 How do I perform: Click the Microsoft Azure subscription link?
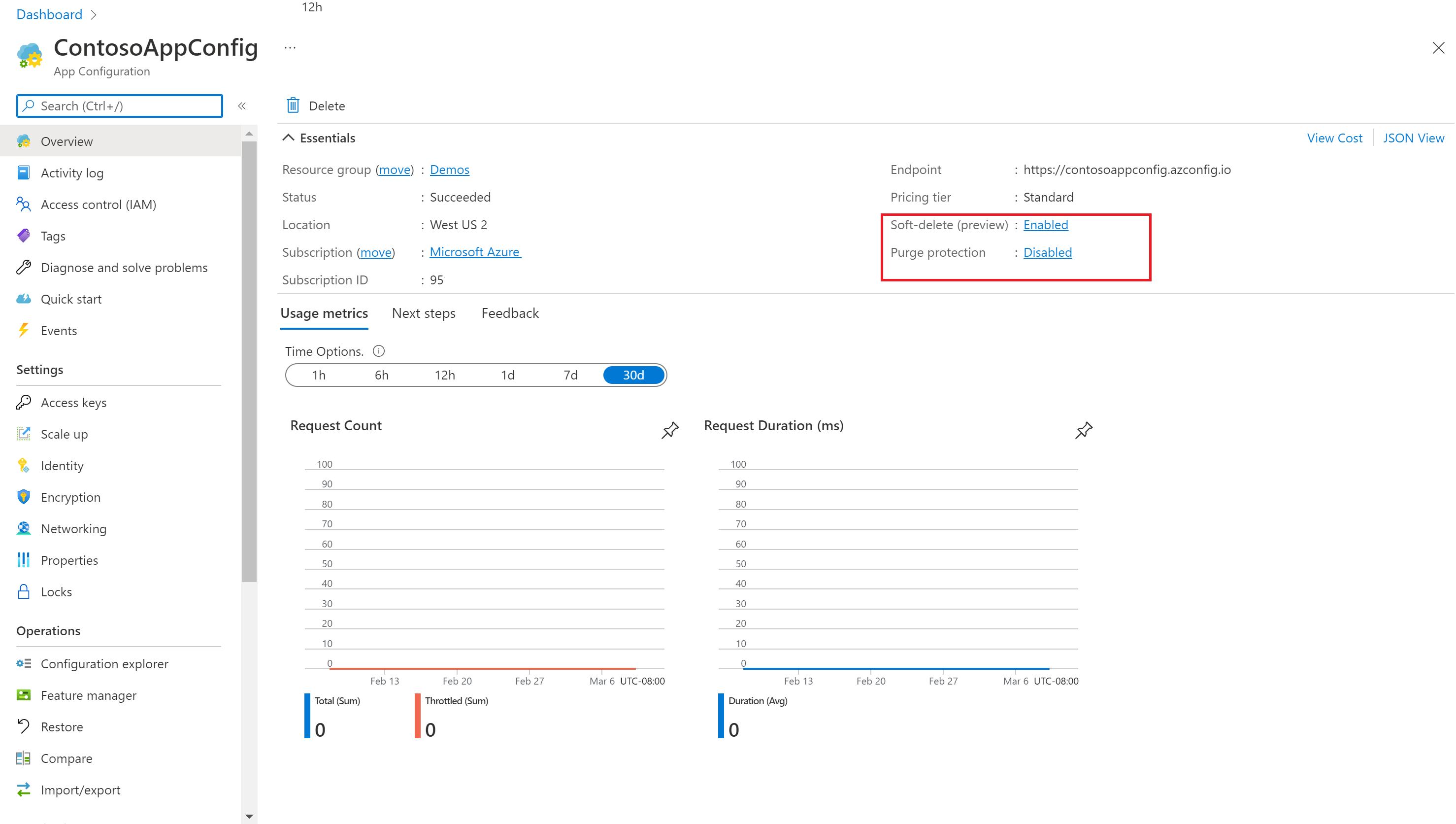(x=475, y=252)
